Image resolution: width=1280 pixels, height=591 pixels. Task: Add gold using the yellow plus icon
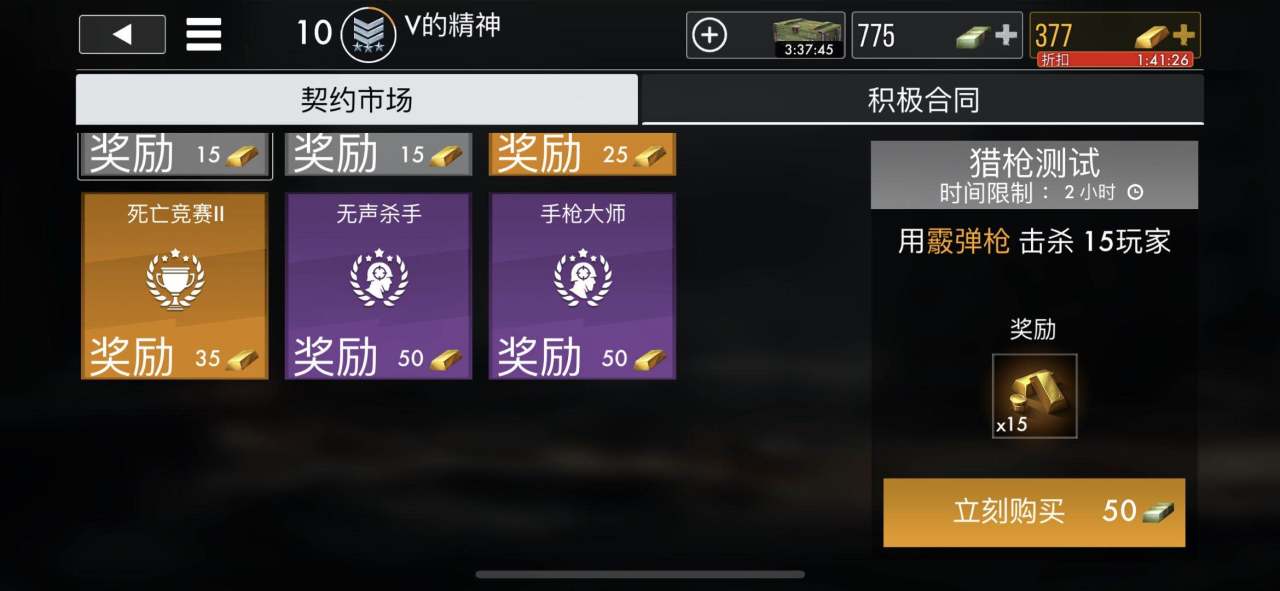(x=1183, y=35)
